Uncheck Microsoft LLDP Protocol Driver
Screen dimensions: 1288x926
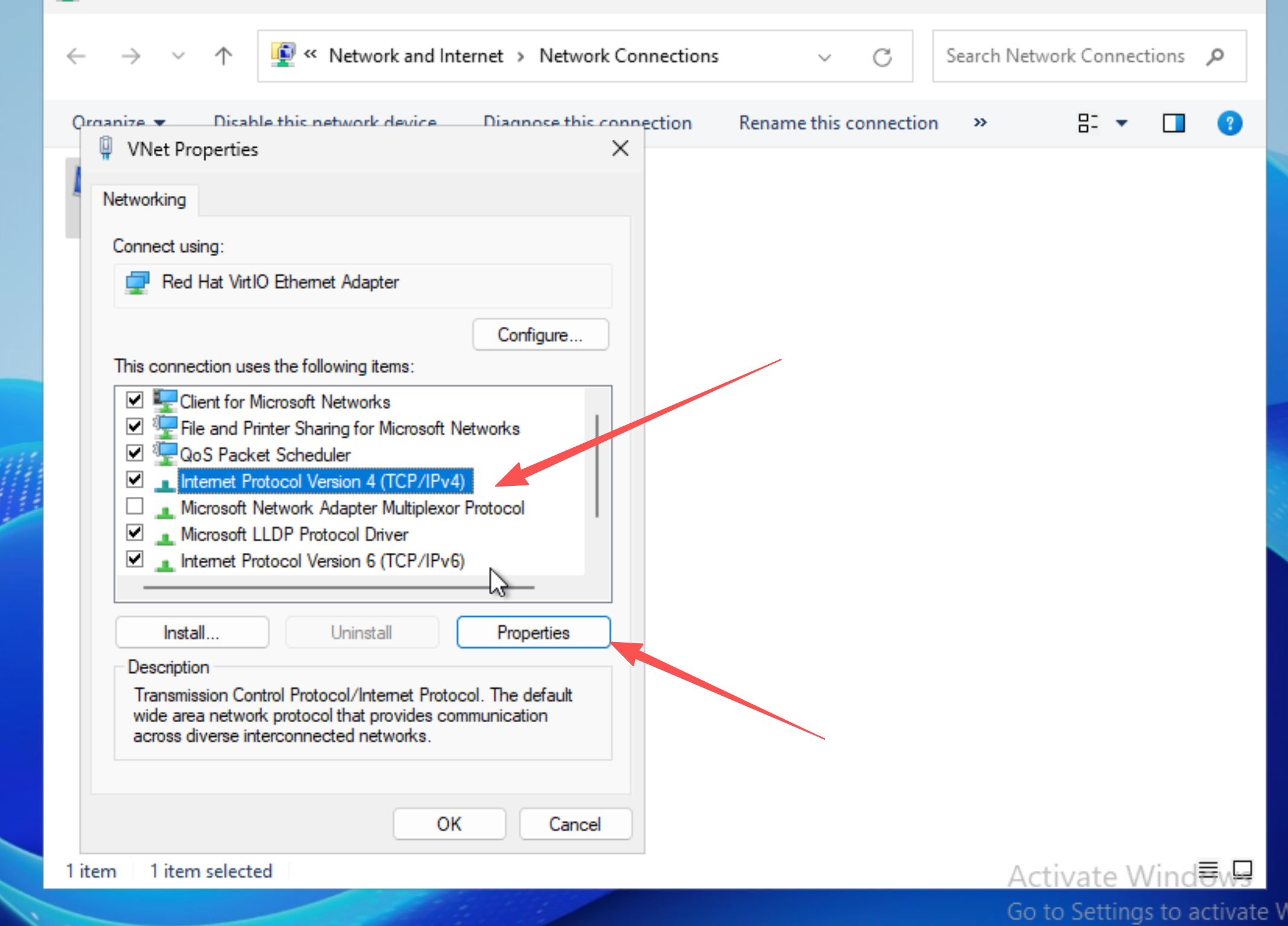[134, 532]
